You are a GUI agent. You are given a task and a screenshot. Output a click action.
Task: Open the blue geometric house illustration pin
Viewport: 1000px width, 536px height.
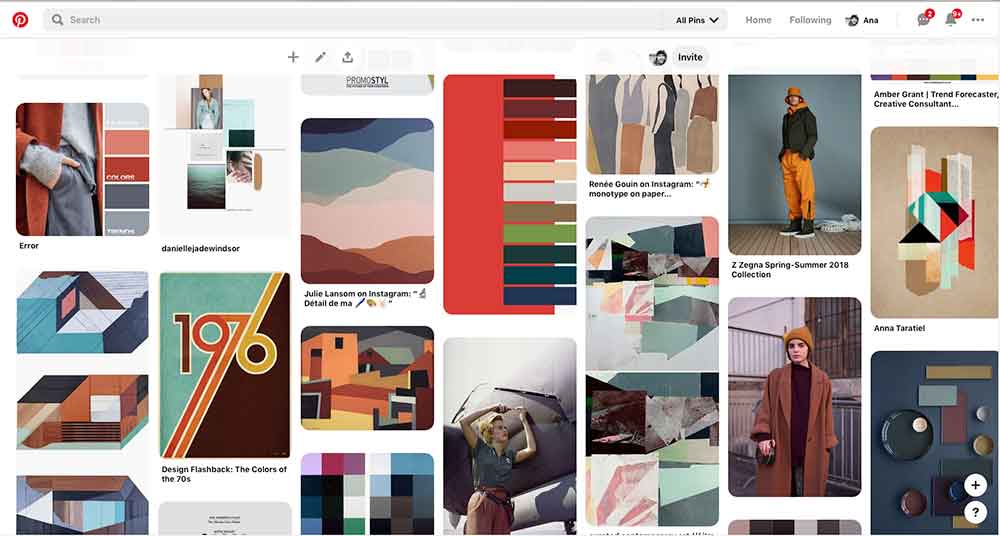82,313
